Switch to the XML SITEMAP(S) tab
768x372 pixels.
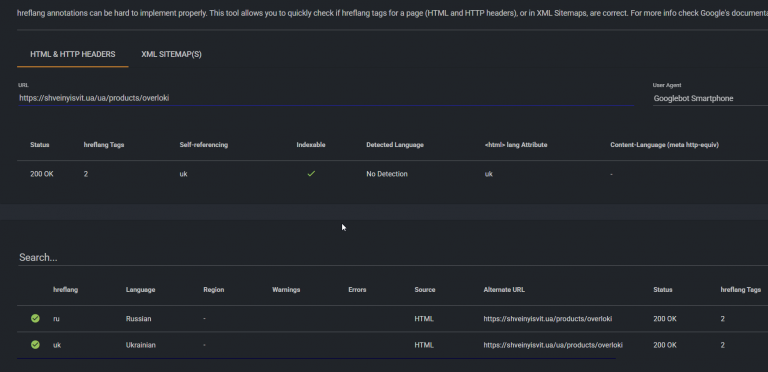point(171,54)
